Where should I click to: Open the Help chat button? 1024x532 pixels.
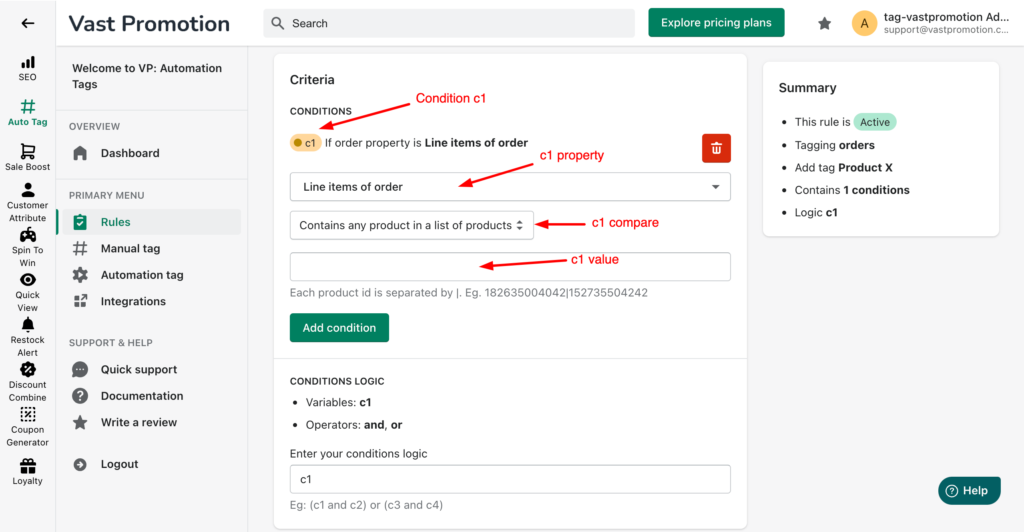[969, 491]
